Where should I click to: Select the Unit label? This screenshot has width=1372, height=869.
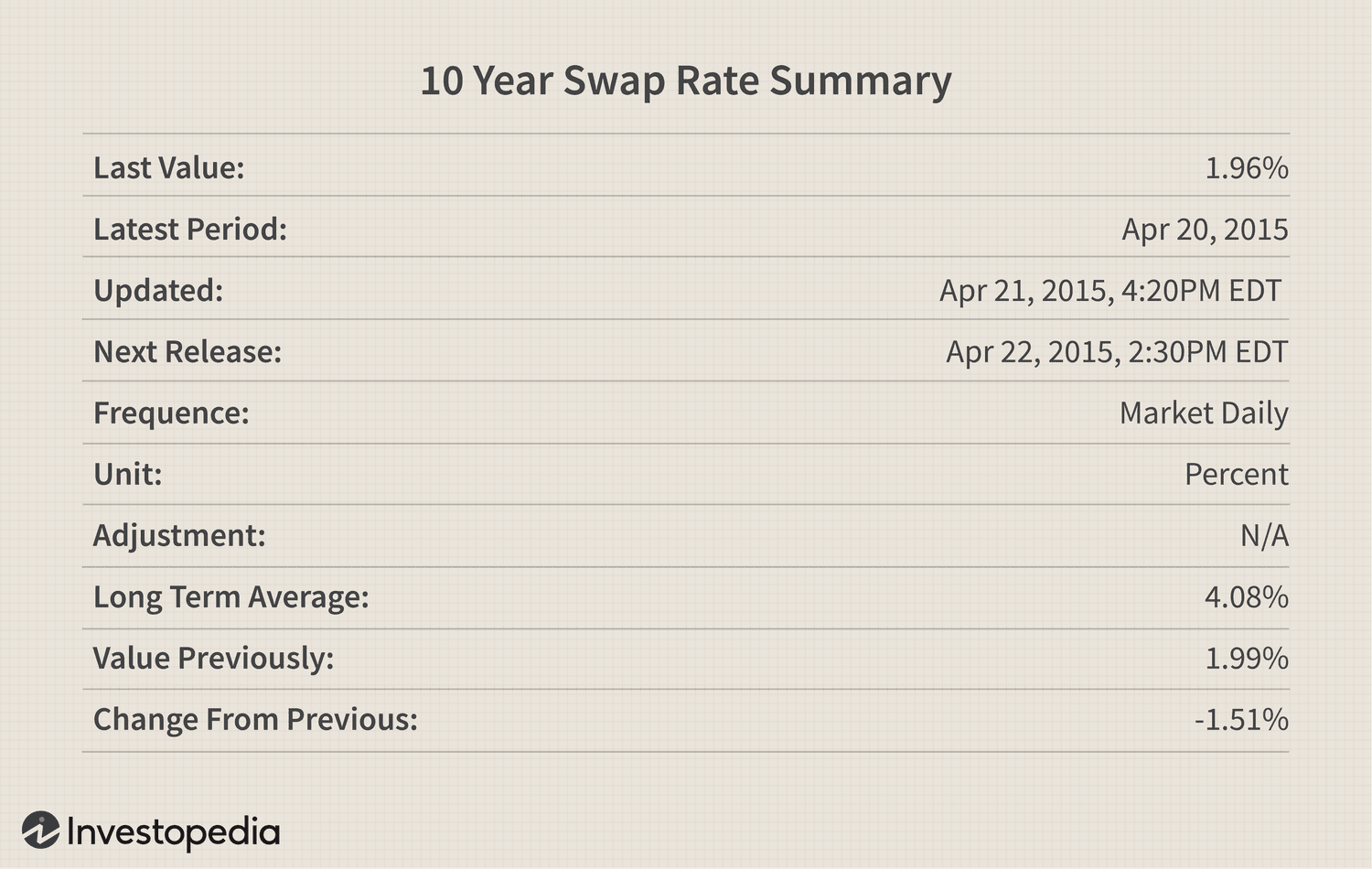tap(128, 474)
